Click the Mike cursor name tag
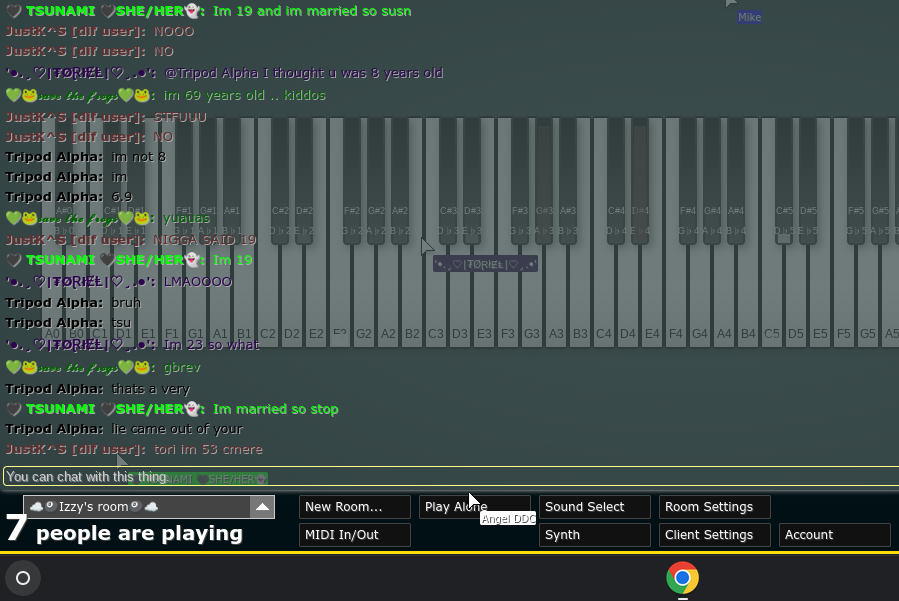Image resolution: width=899 pixels, height=601 pixels. (749, 17)
